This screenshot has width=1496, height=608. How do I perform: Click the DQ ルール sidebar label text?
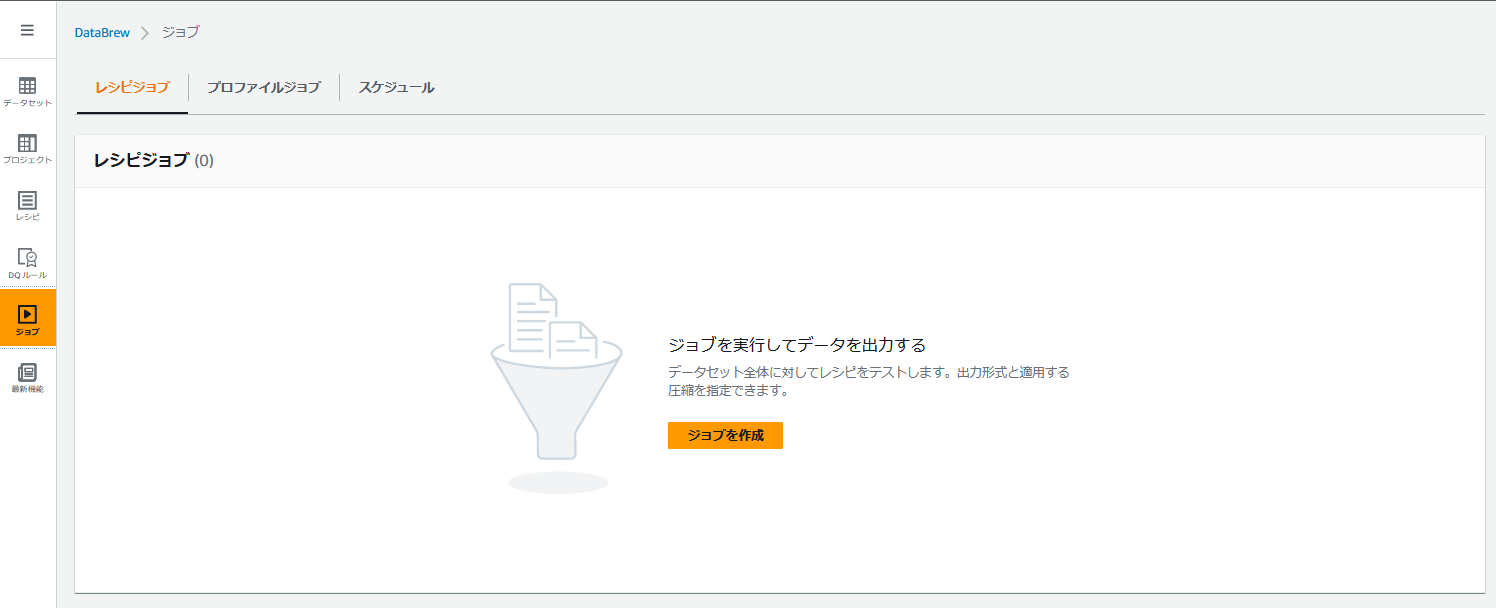click(x=27, y=273)
